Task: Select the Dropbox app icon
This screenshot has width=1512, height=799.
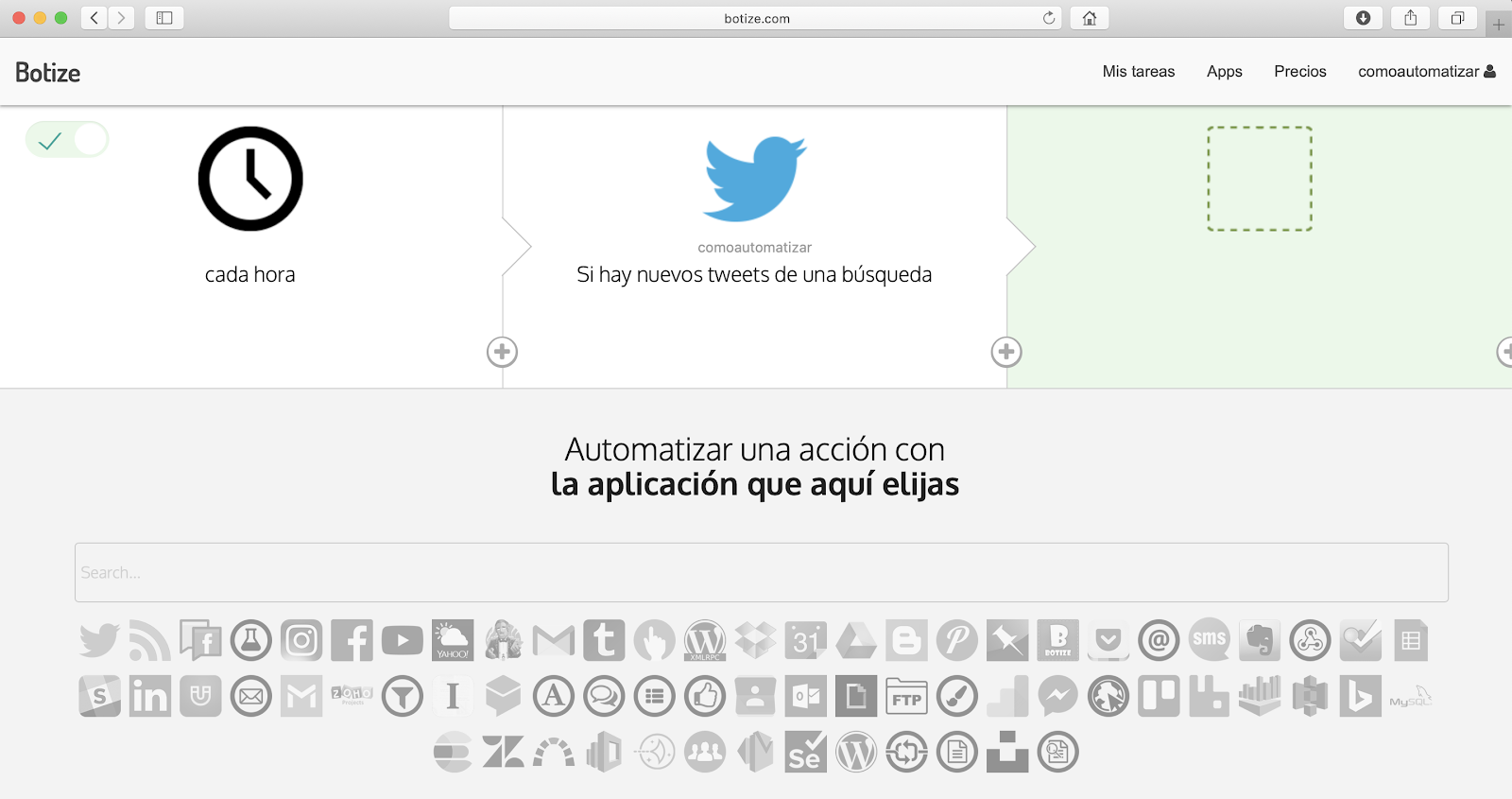Action: 755,640
